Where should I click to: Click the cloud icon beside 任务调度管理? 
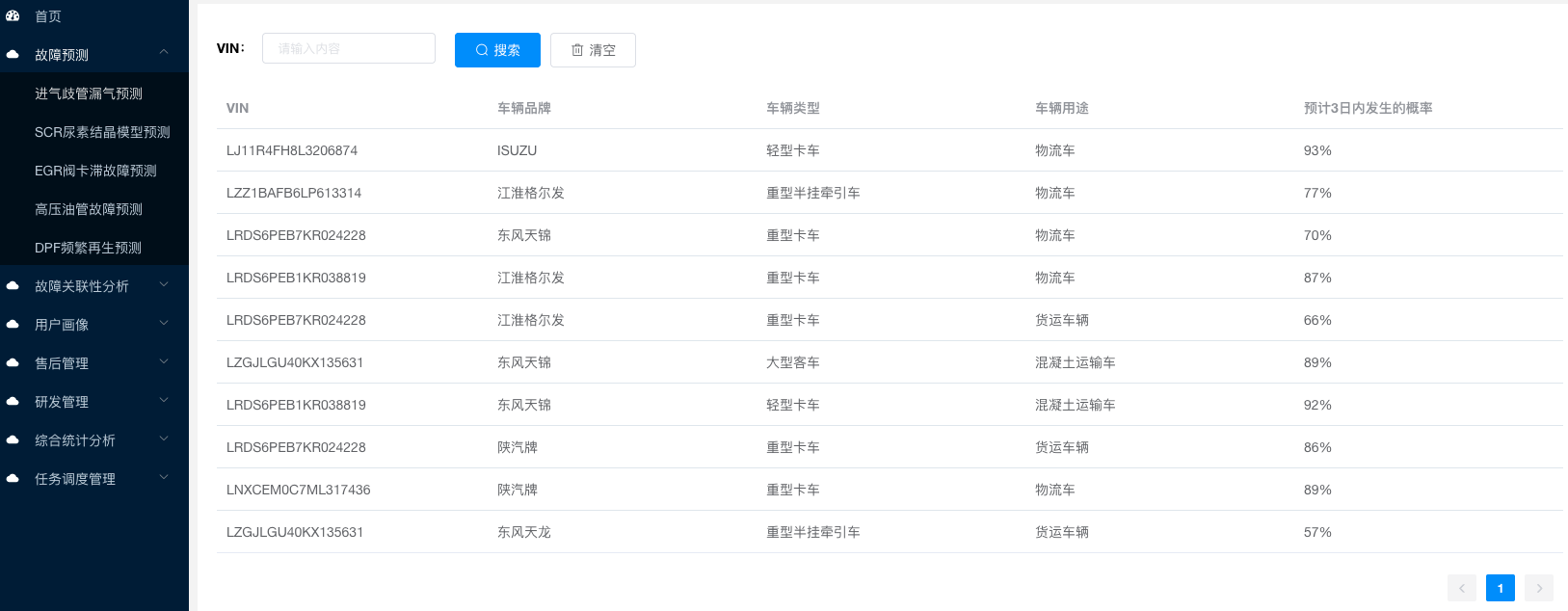[x=13, y=479]
